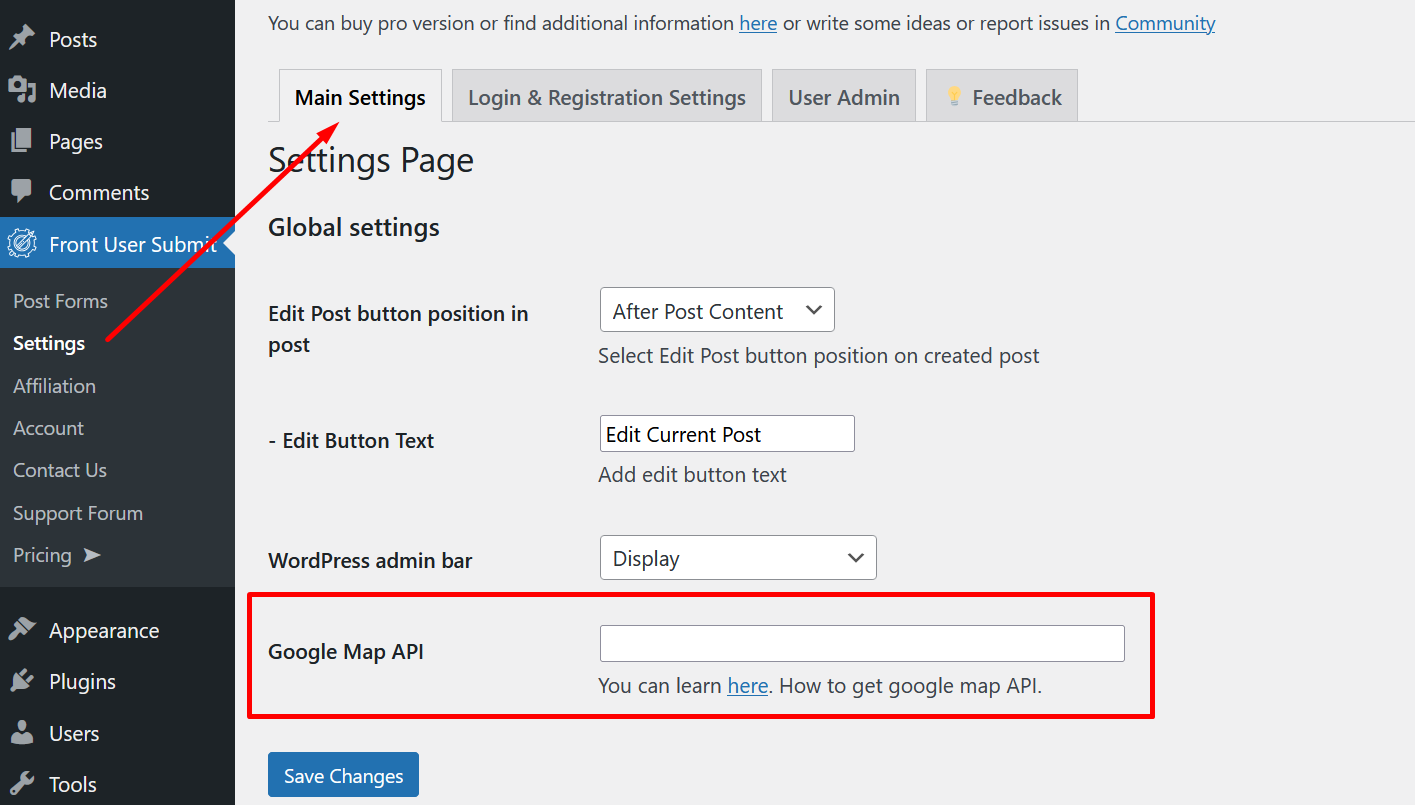Open the WordPress admin bar dropdown
This screenshot has width=1415, height=805.
tap(737, 557)
